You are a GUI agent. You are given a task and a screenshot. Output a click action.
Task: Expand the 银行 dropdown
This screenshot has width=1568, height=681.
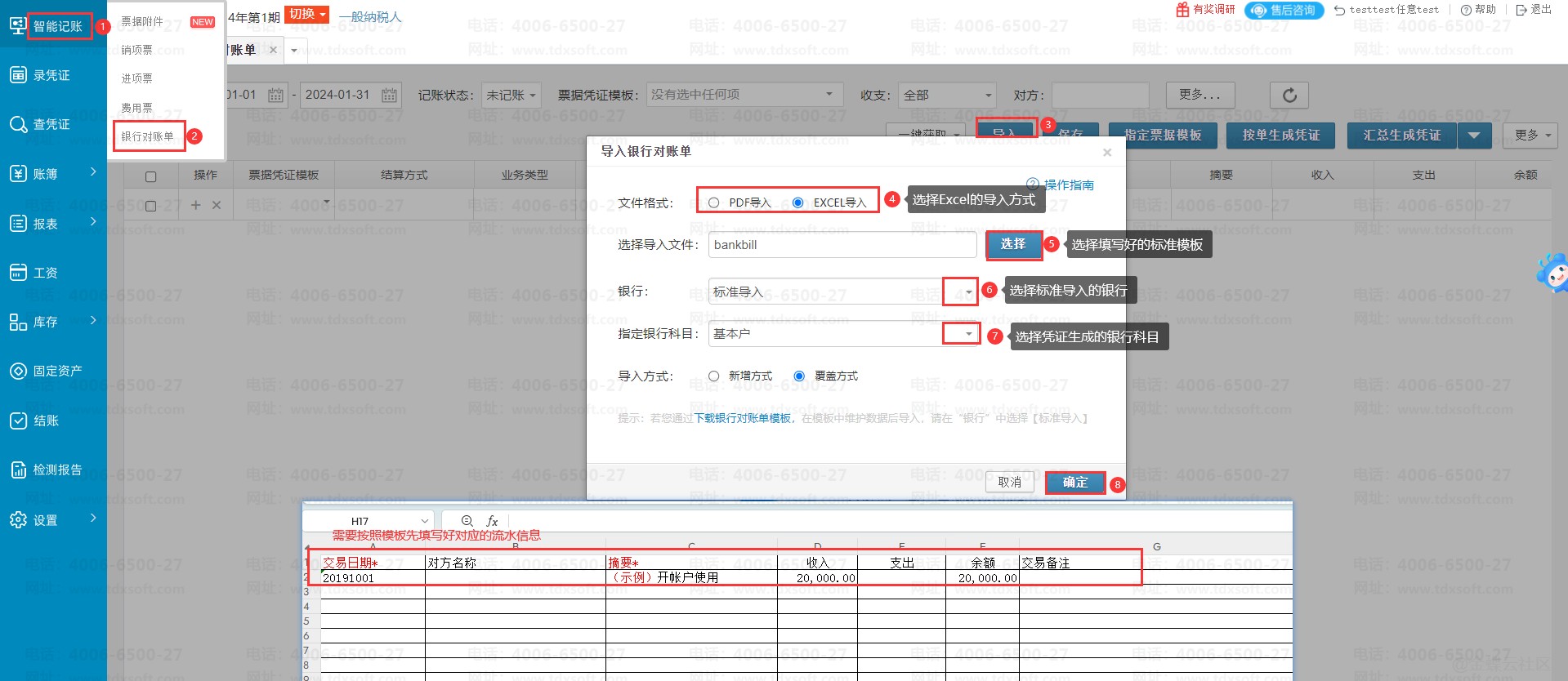tap(968, 292)
